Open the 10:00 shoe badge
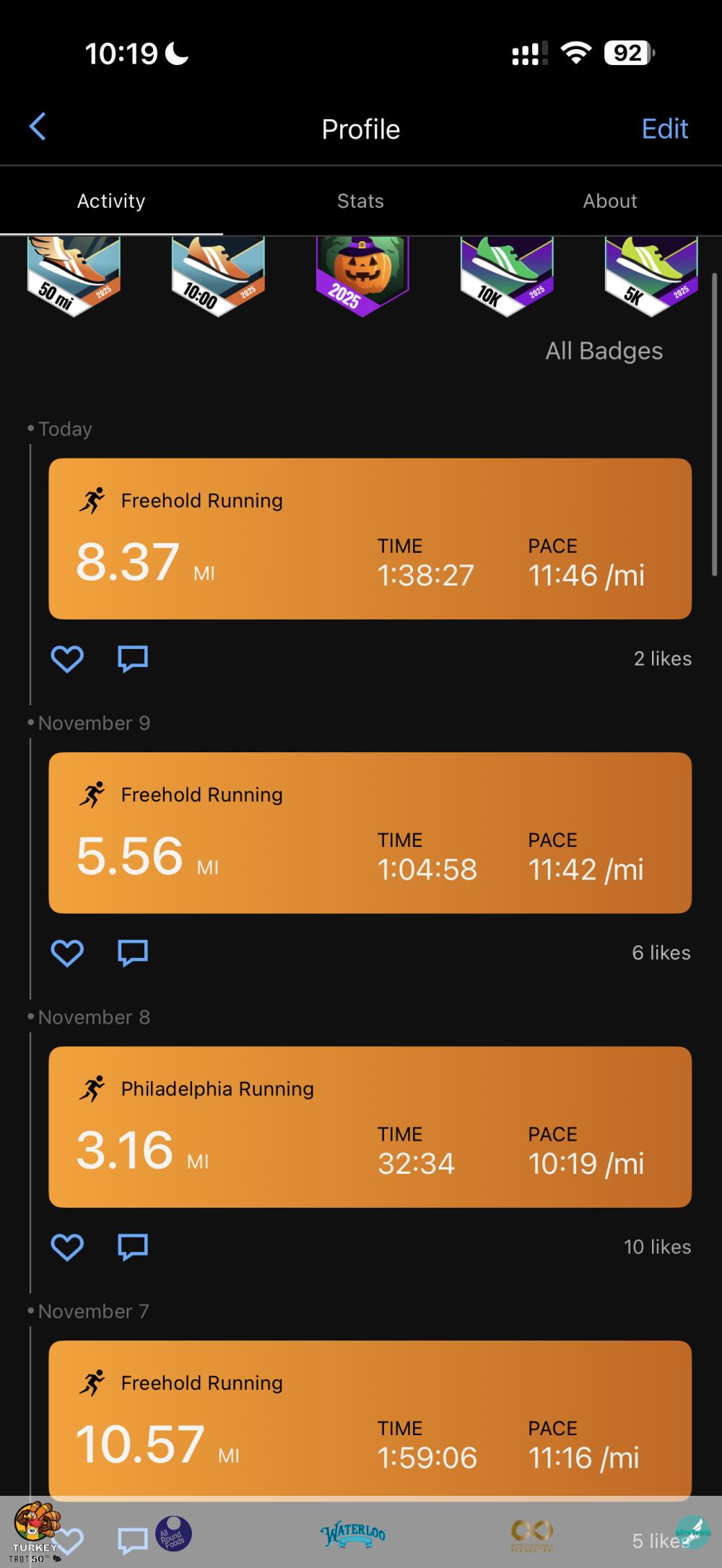722x1568 pixels. tap(217, 276)
